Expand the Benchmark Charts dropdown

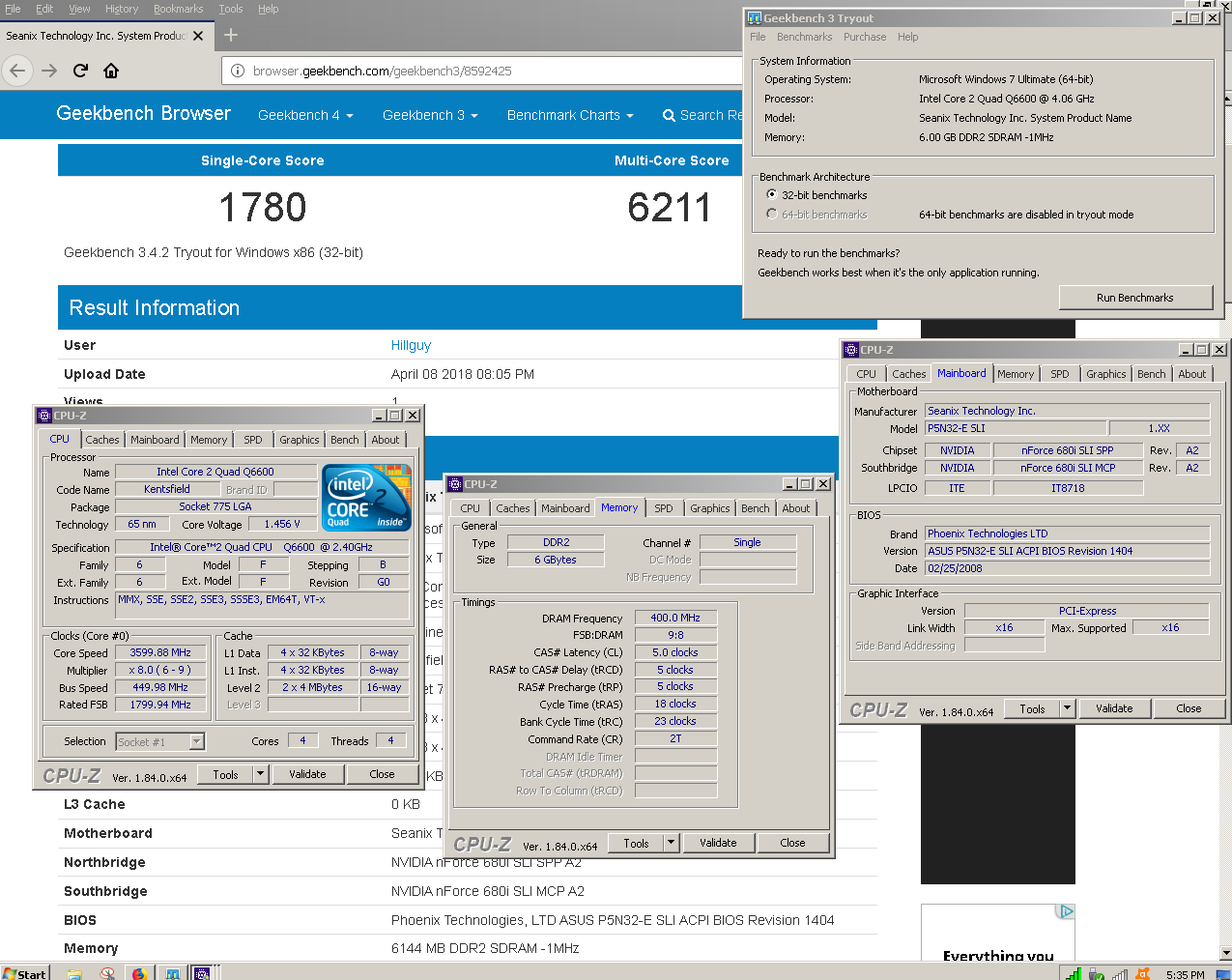pyautogui.click(x=570, y=115)
